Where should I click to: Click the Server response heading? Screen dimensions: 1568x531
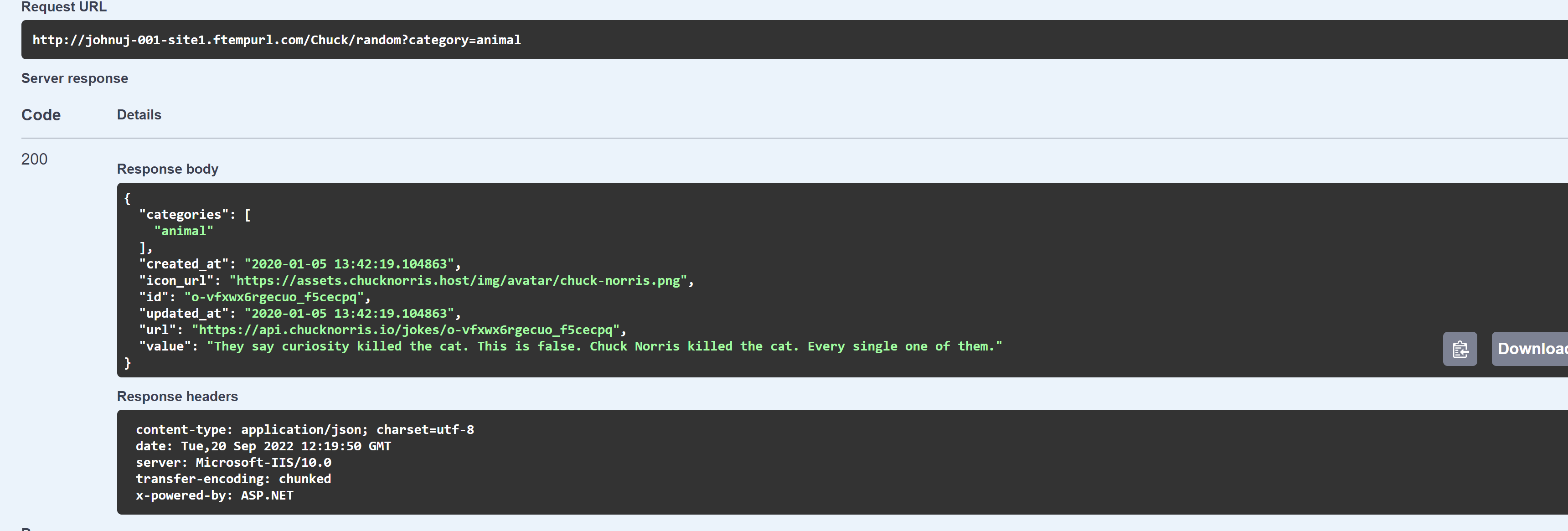[x=74, y=78]
